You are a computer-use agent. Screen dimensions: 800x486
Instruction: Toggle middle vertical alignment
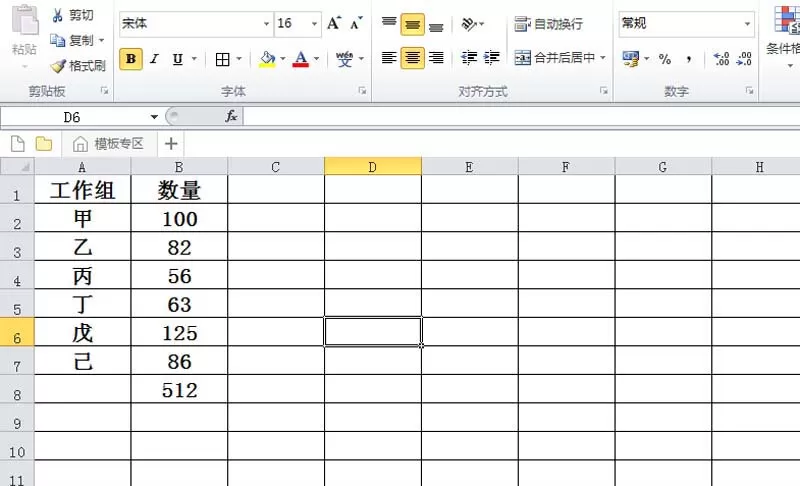tap(412, 24)
